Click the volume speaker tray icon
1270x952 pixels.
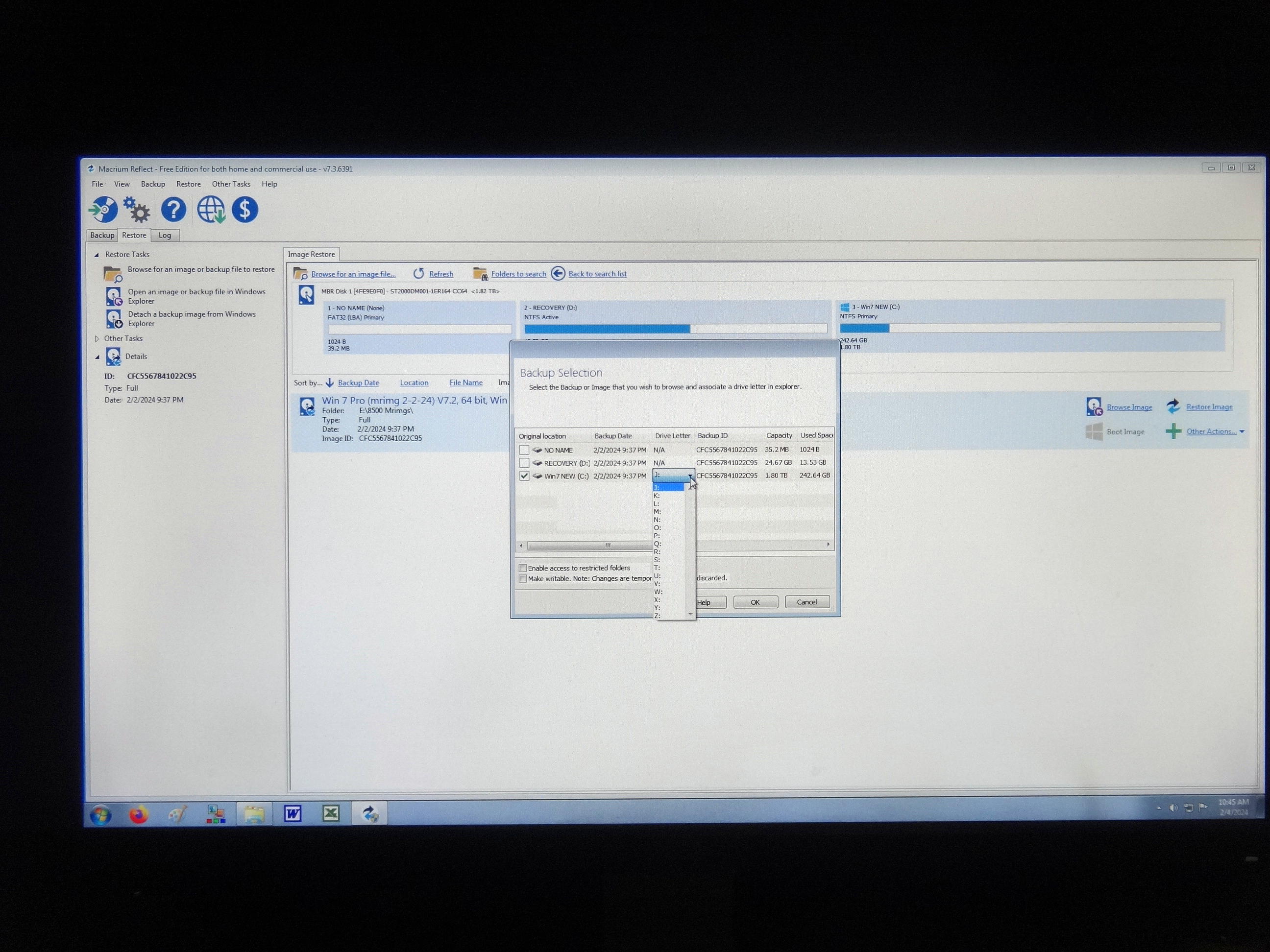pos(1173,808)
